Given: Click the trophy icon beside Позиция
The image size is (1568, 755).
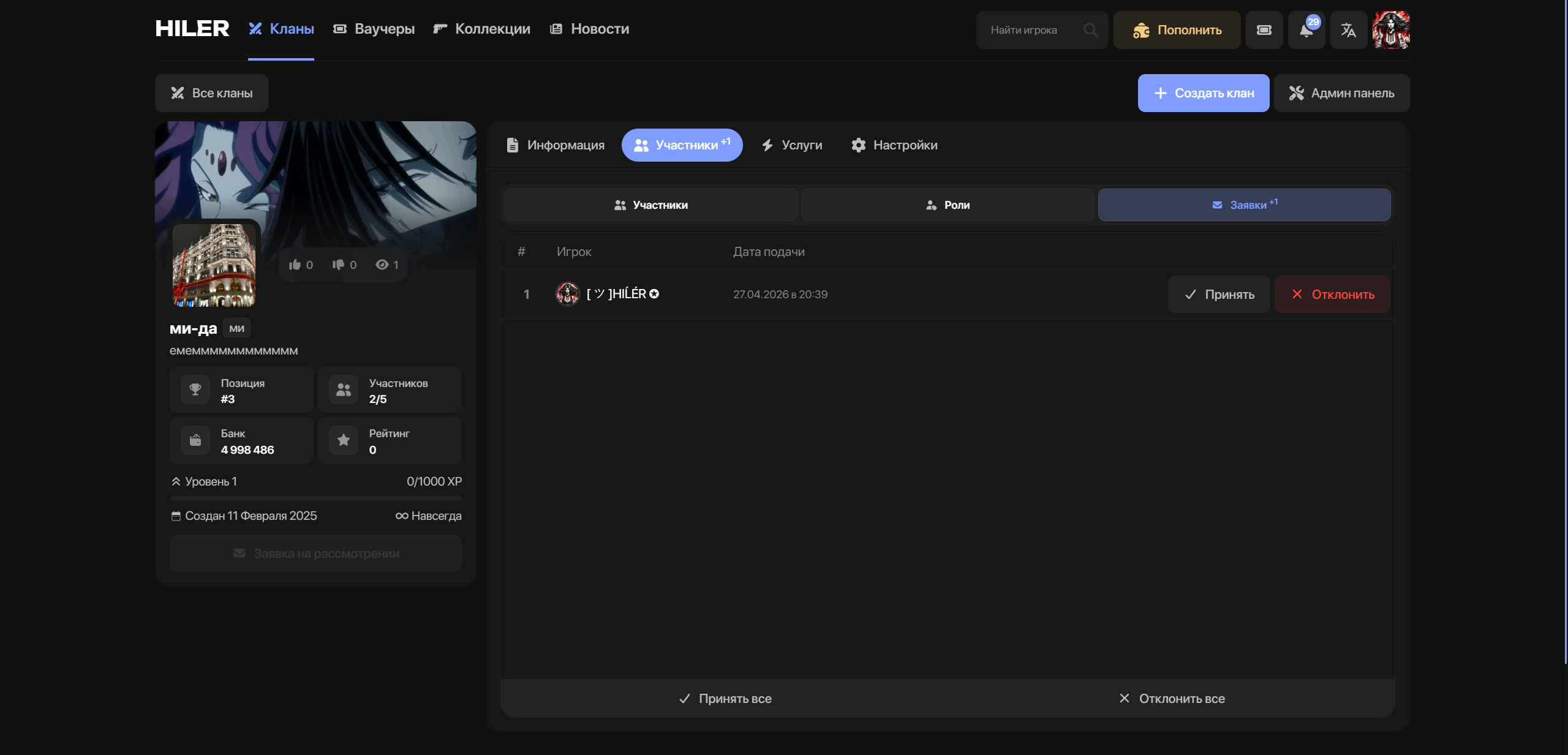Looking at the screenshot, I should pyautogui.click(x=195, y=389).
